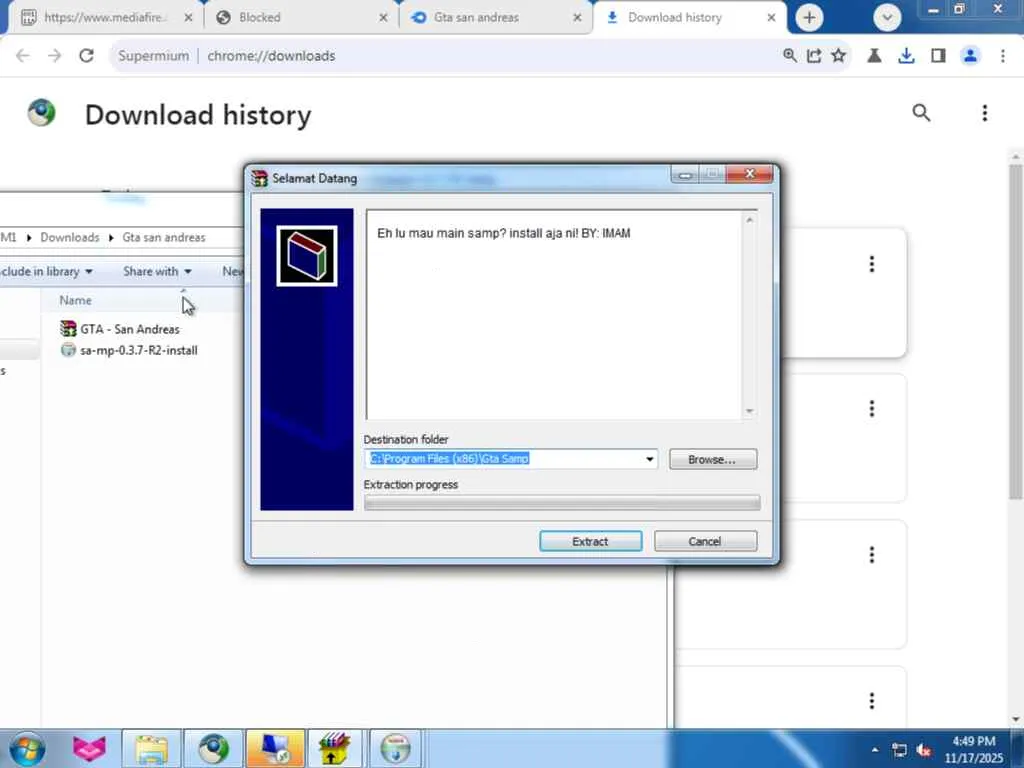This screenshot has height=768, width=1024.
Task: Open the pink cat app on the taskbar
Action: (x=89, y=749)
